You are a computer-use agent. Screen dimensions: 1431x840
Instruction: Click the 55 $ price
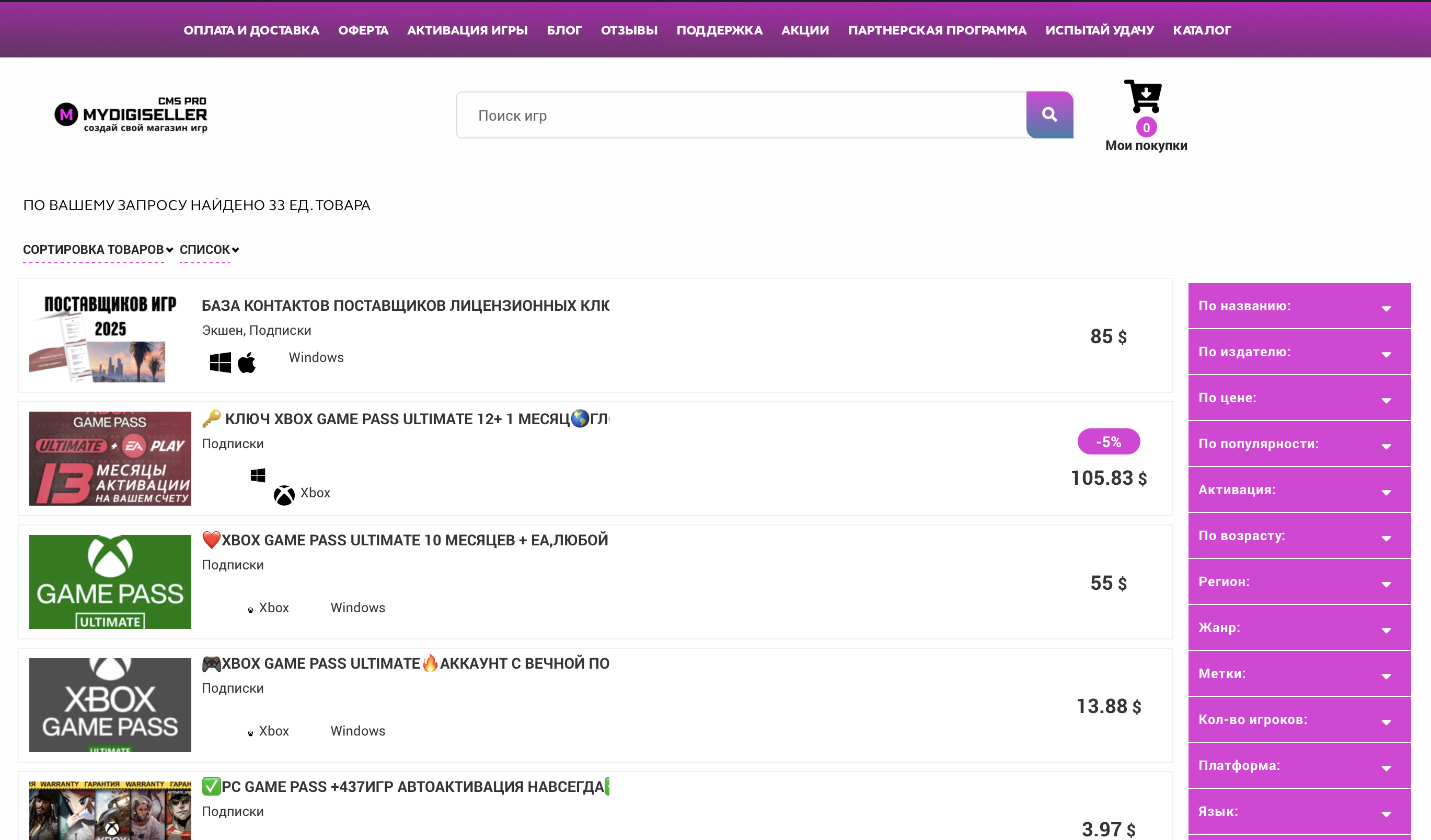point(1109,583)
